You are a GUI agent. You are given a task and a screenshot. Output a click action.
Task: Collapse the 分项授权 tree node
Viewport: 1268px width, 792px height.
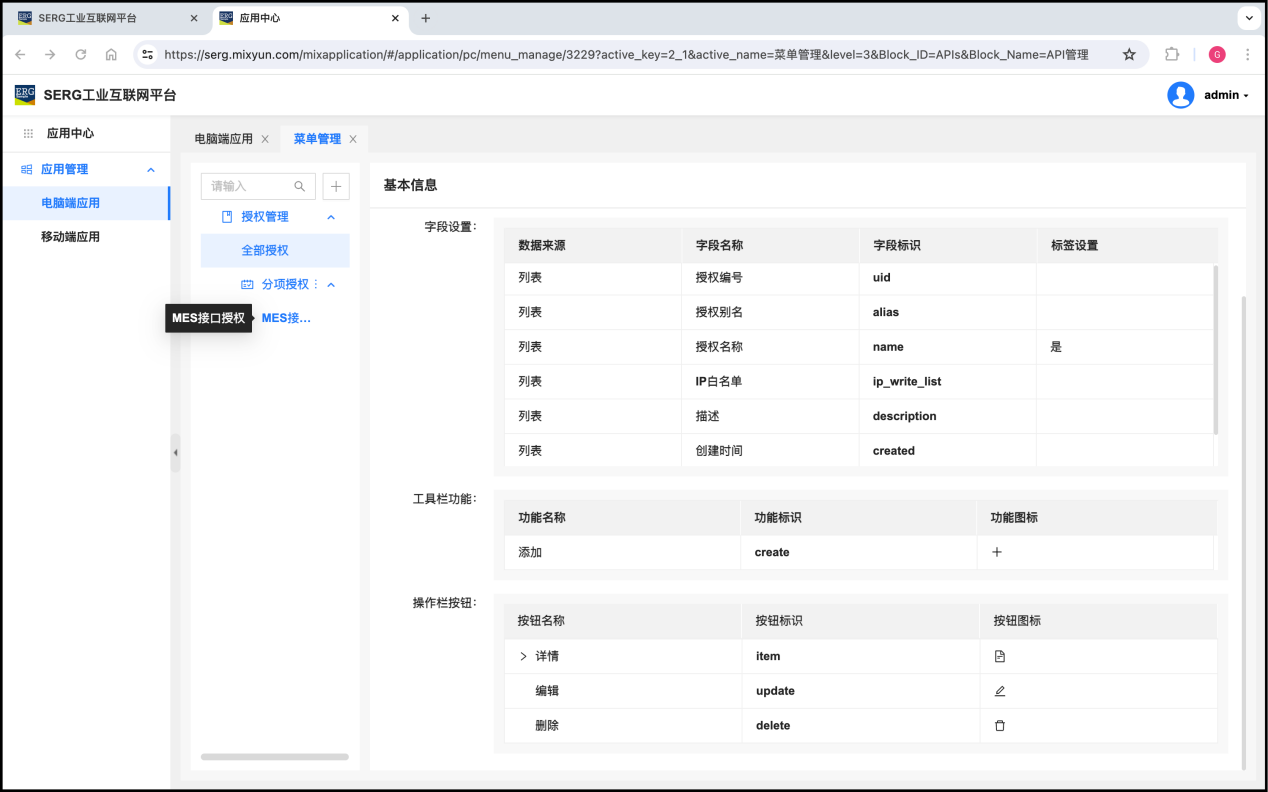331,285
